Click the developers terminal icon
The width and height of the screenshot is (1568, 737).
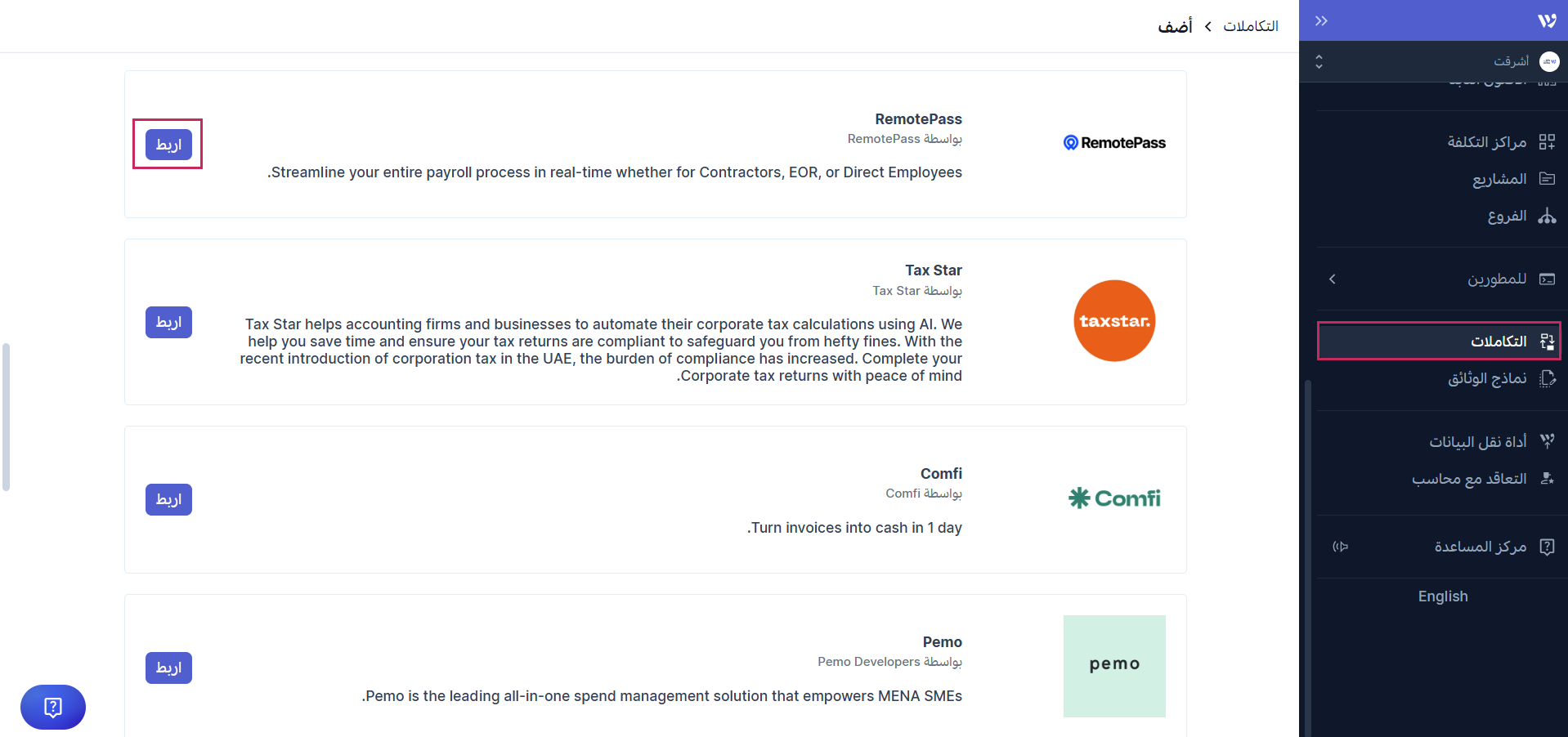[x=1546, y=279]
